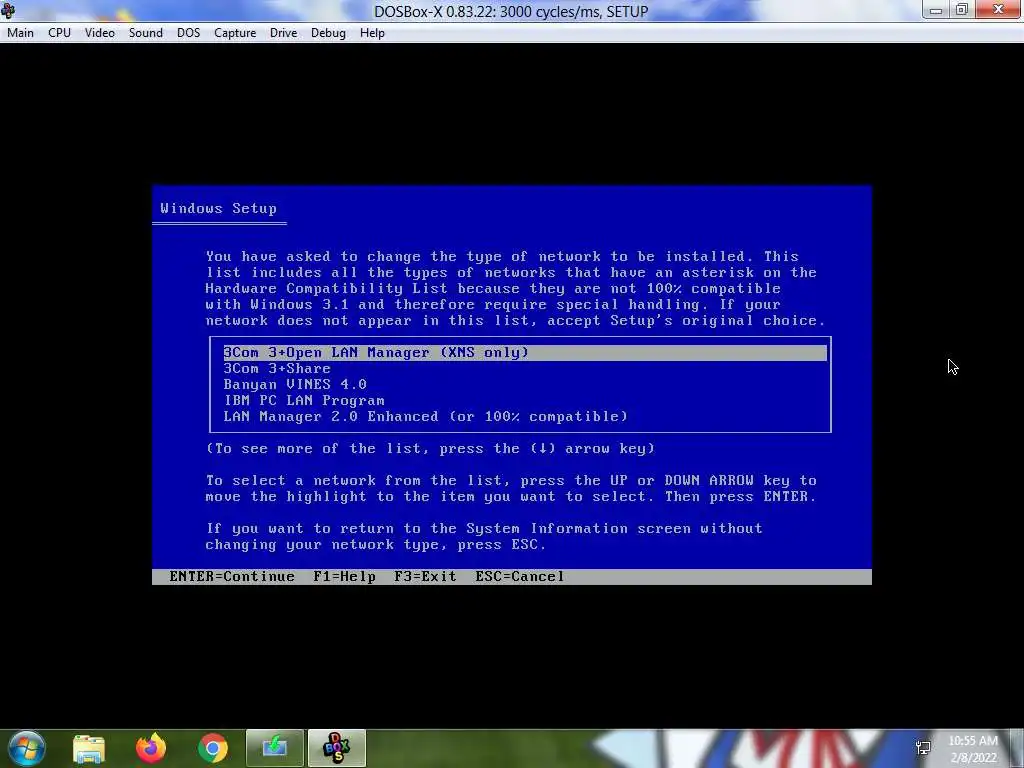Open the Capture menu
Screen dimensions: 1024x768
(x=235, y=33)
